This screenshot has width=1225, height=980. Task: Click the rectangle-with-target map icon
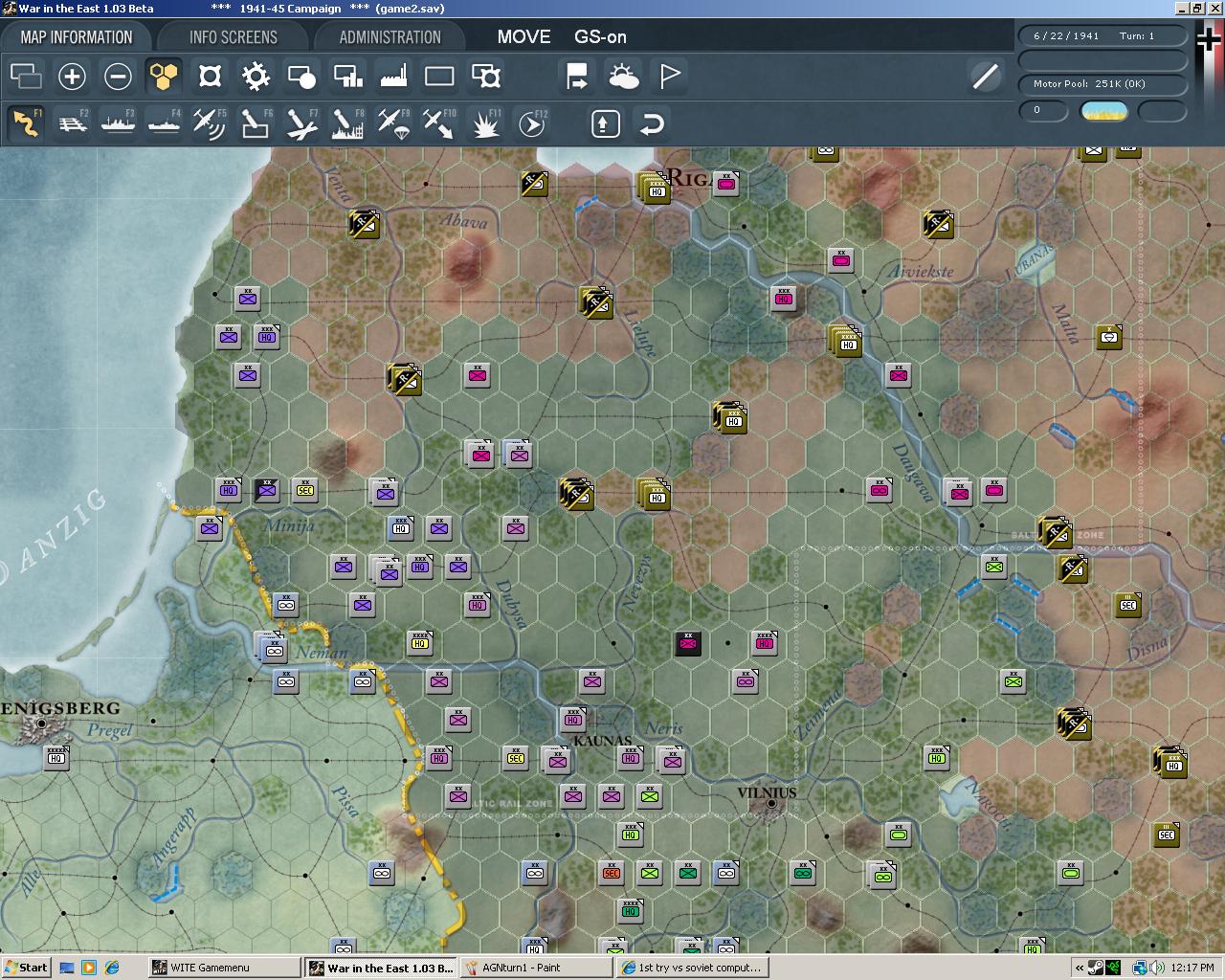(x=485, y=76)
